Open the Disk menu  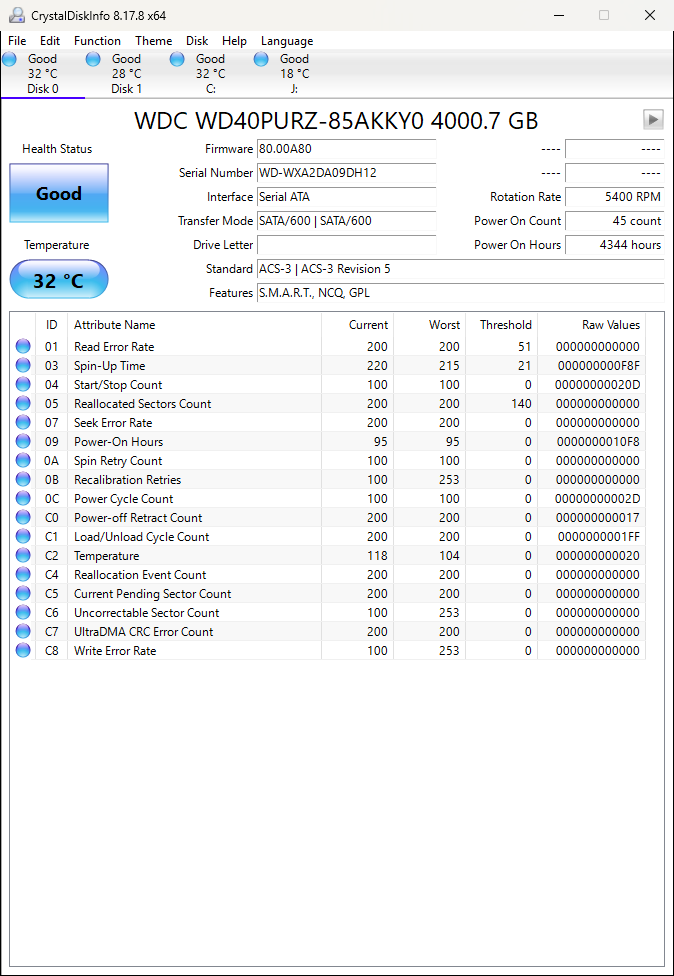[x=197, y=41]
